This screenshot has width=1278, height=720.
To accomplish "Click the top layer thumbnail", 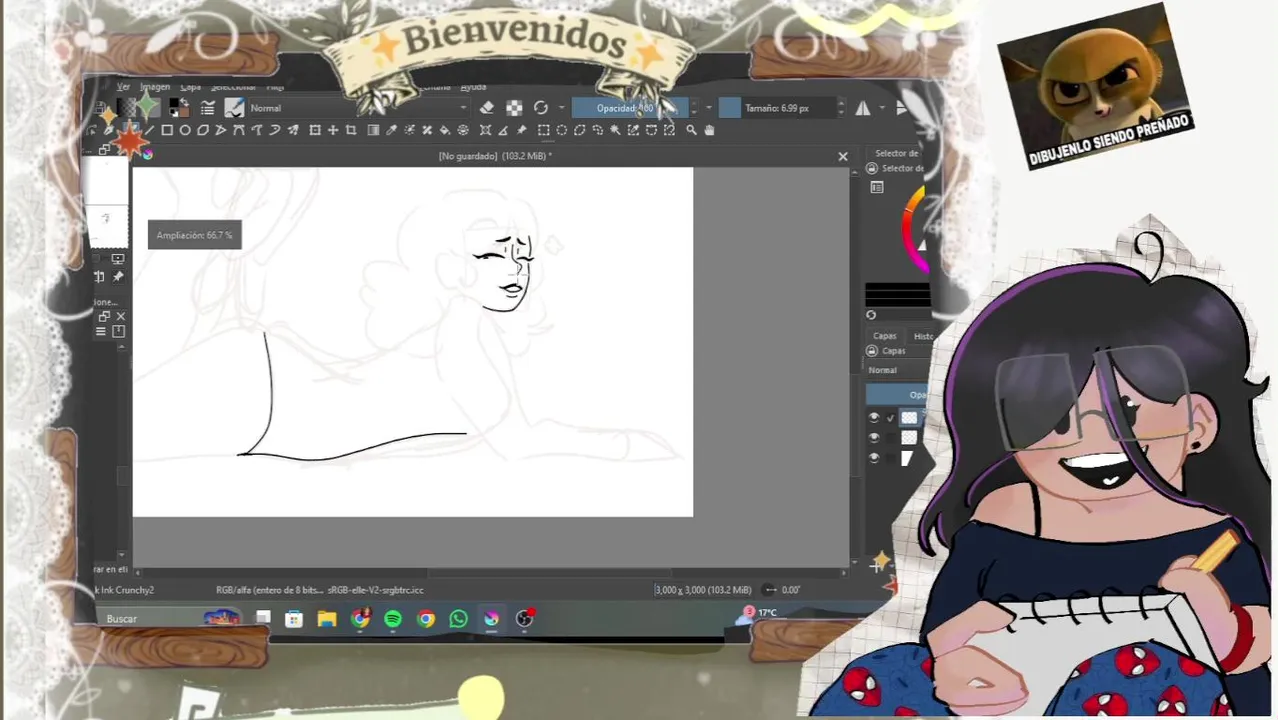I will point(909,418).
